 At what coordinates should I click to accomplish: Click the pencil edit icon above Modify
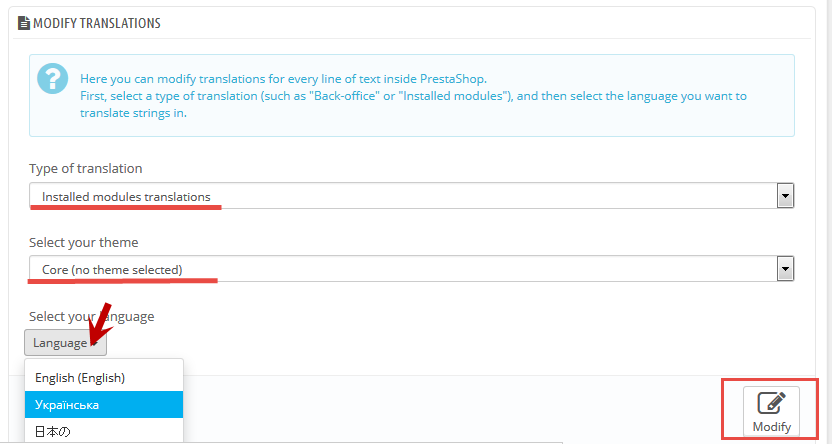[771, 404]
